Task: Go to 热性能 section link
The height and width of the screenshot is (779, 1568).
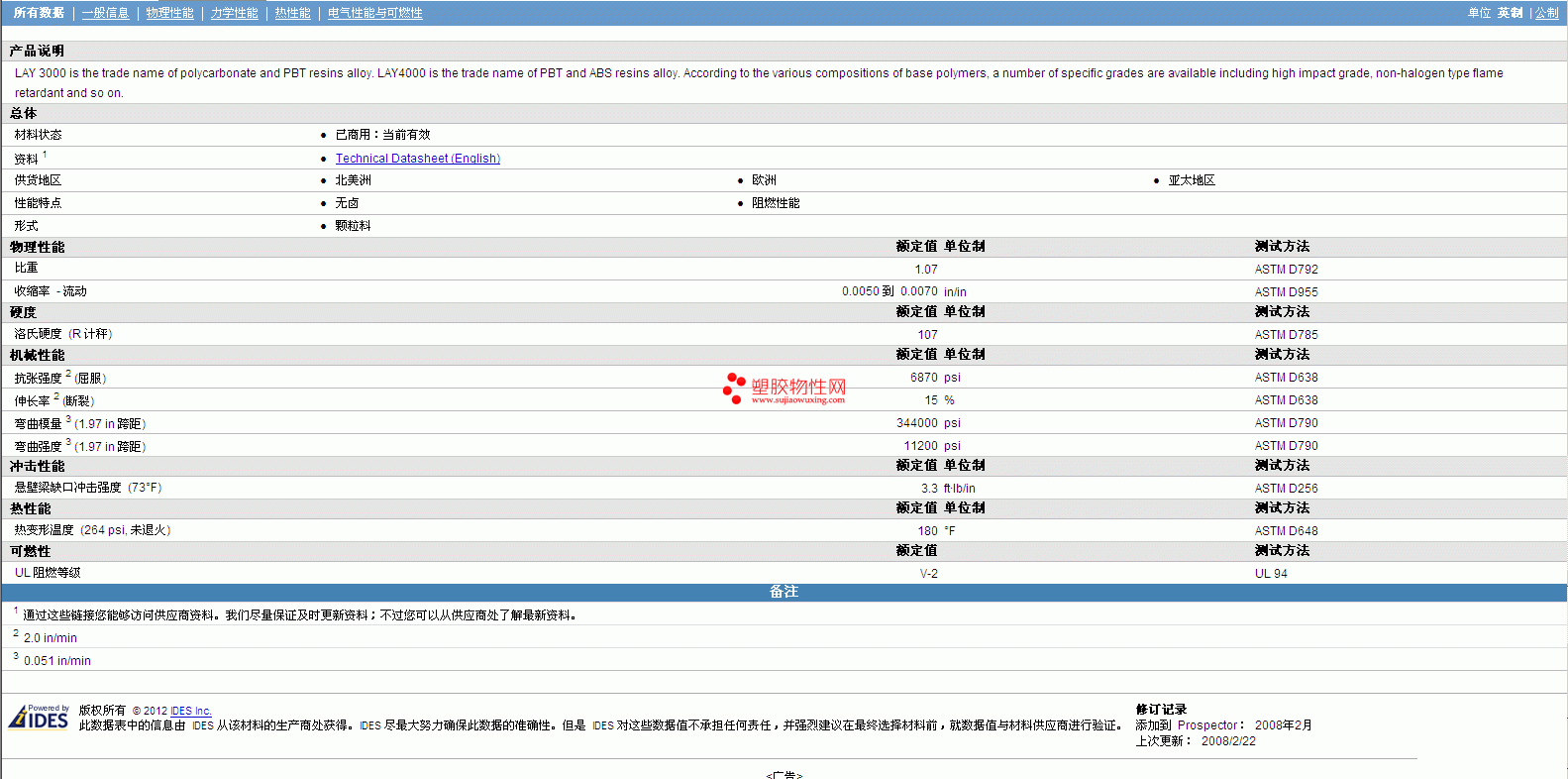Action: pyautogui.click(x=292, y=13)
